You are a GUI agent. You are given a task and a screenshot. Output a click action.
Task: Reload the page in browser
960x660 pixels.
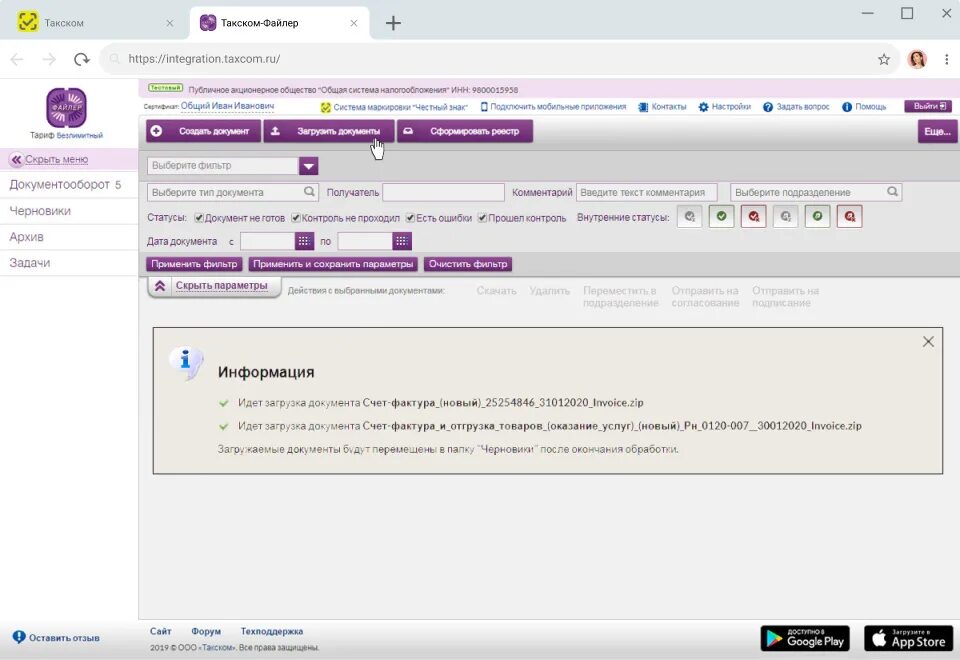pos(81,59)
